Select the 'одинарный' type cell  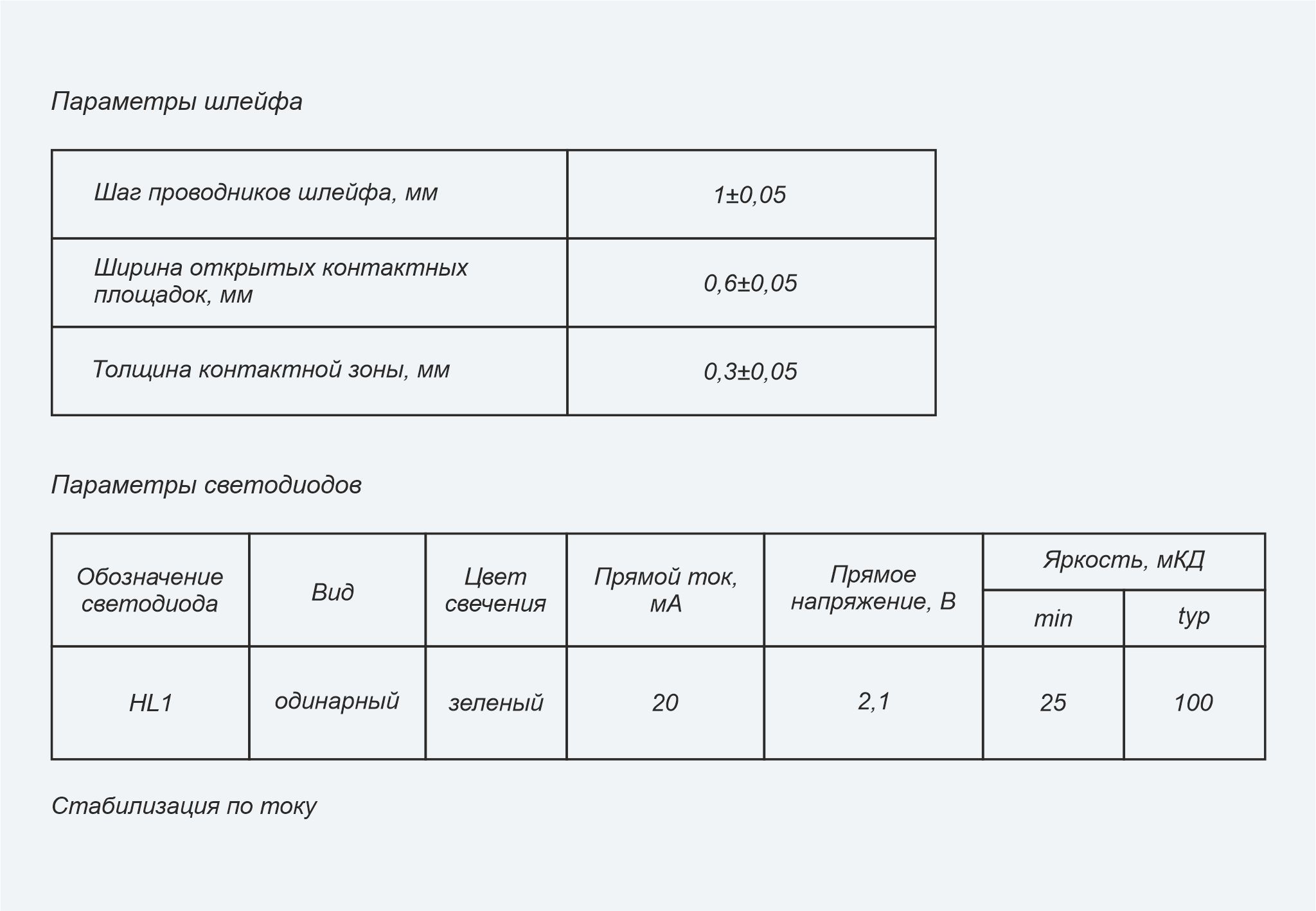click(337, 703)
